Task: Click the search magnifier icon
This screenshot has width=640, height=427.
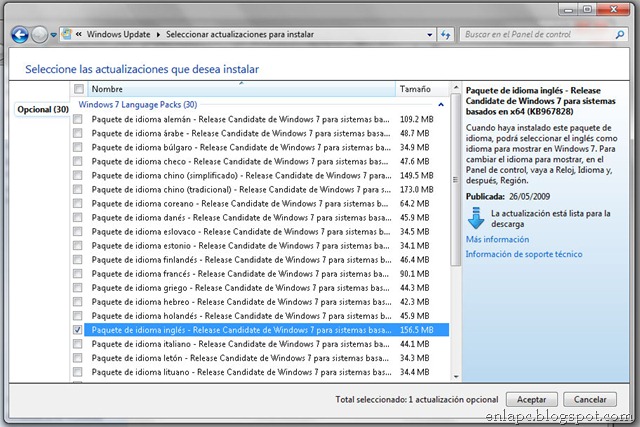Action: pyautogui.click(x=620, y=35)
